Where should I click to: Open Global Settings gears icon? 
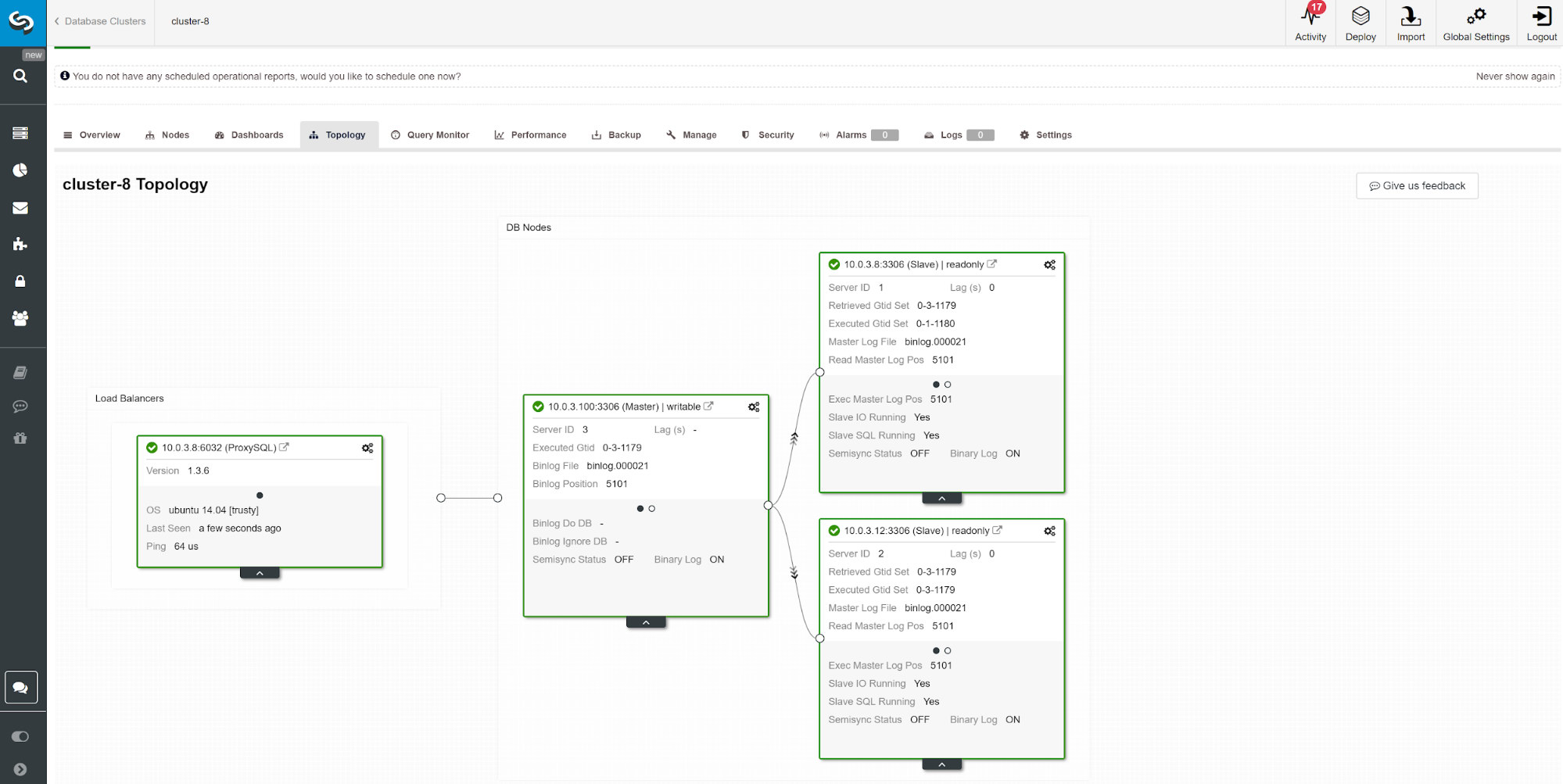pyautogui.click(x=1476, y=23)
